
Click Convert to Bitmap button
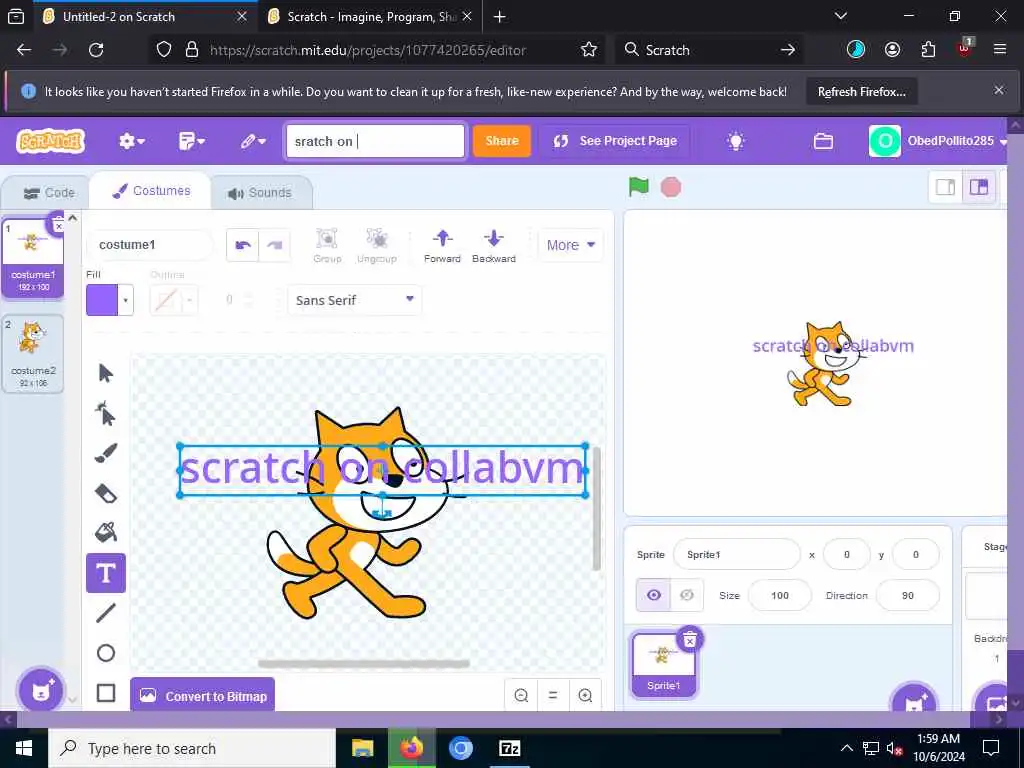(203, 696)
